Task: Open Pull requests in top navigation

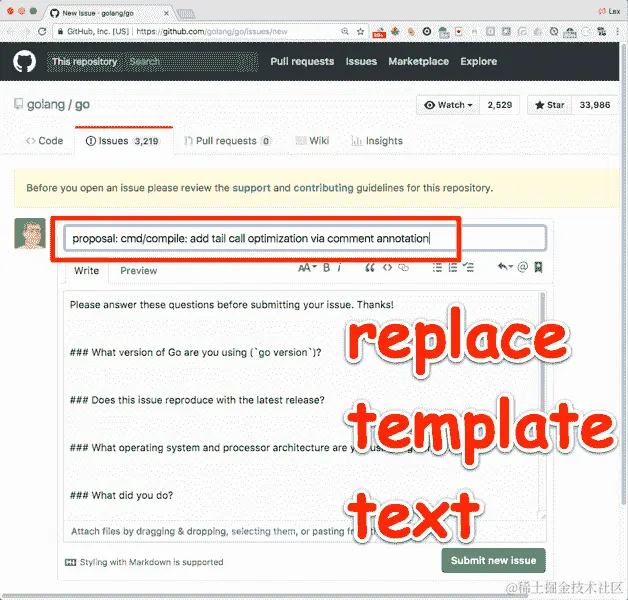Action: coord(302,61)
